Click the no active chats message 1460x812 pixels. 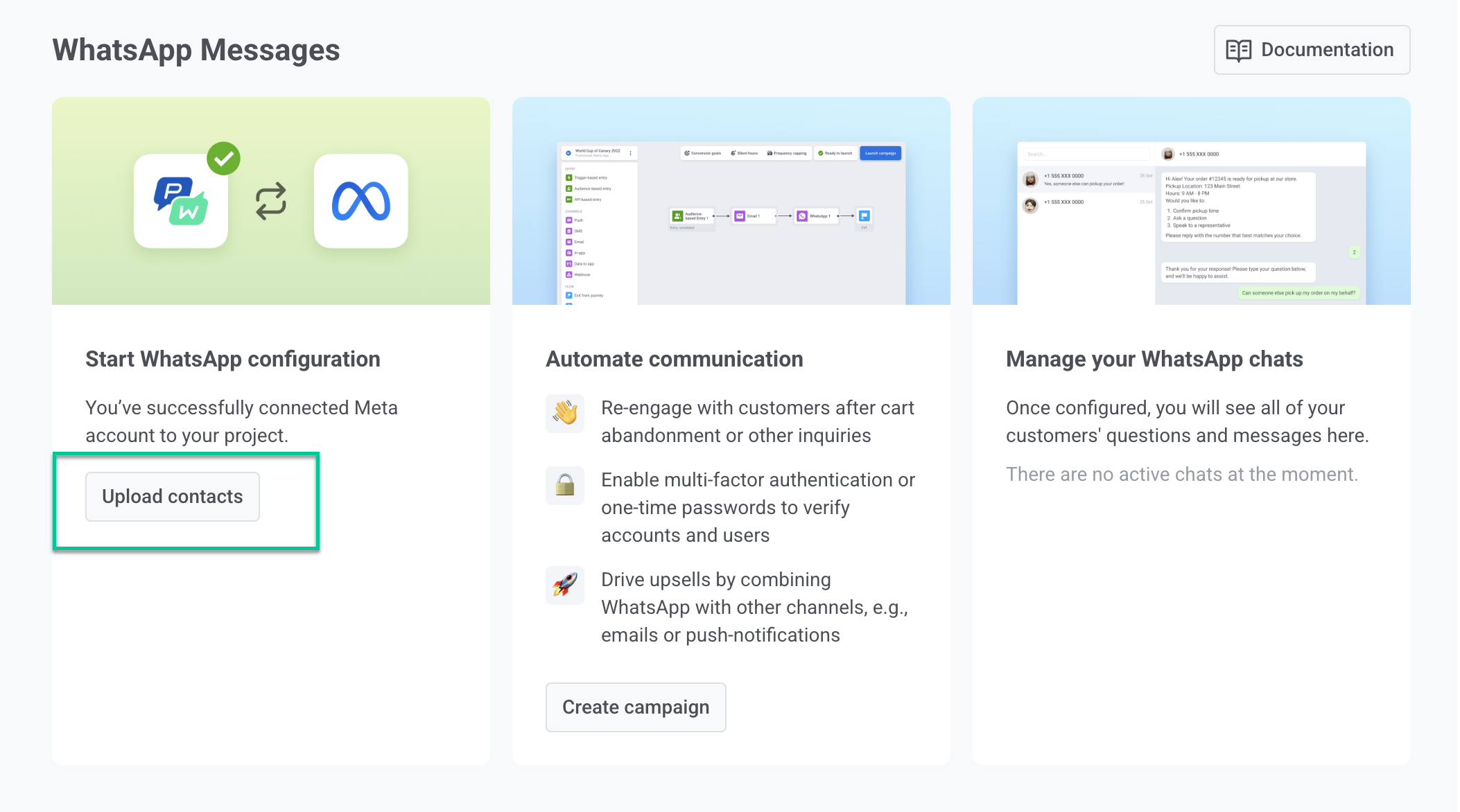pyautogui.click(x=1181, y=475)
